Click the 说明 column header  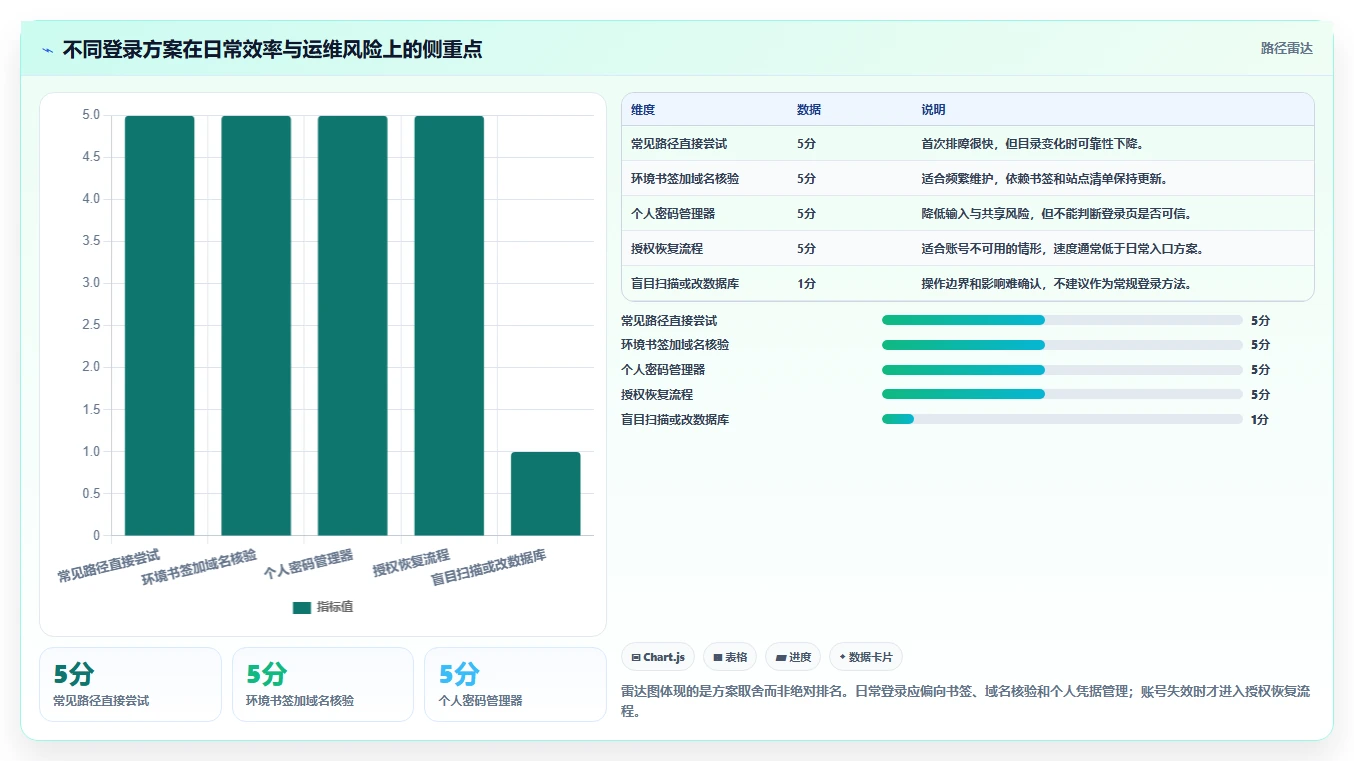(933, 110)
